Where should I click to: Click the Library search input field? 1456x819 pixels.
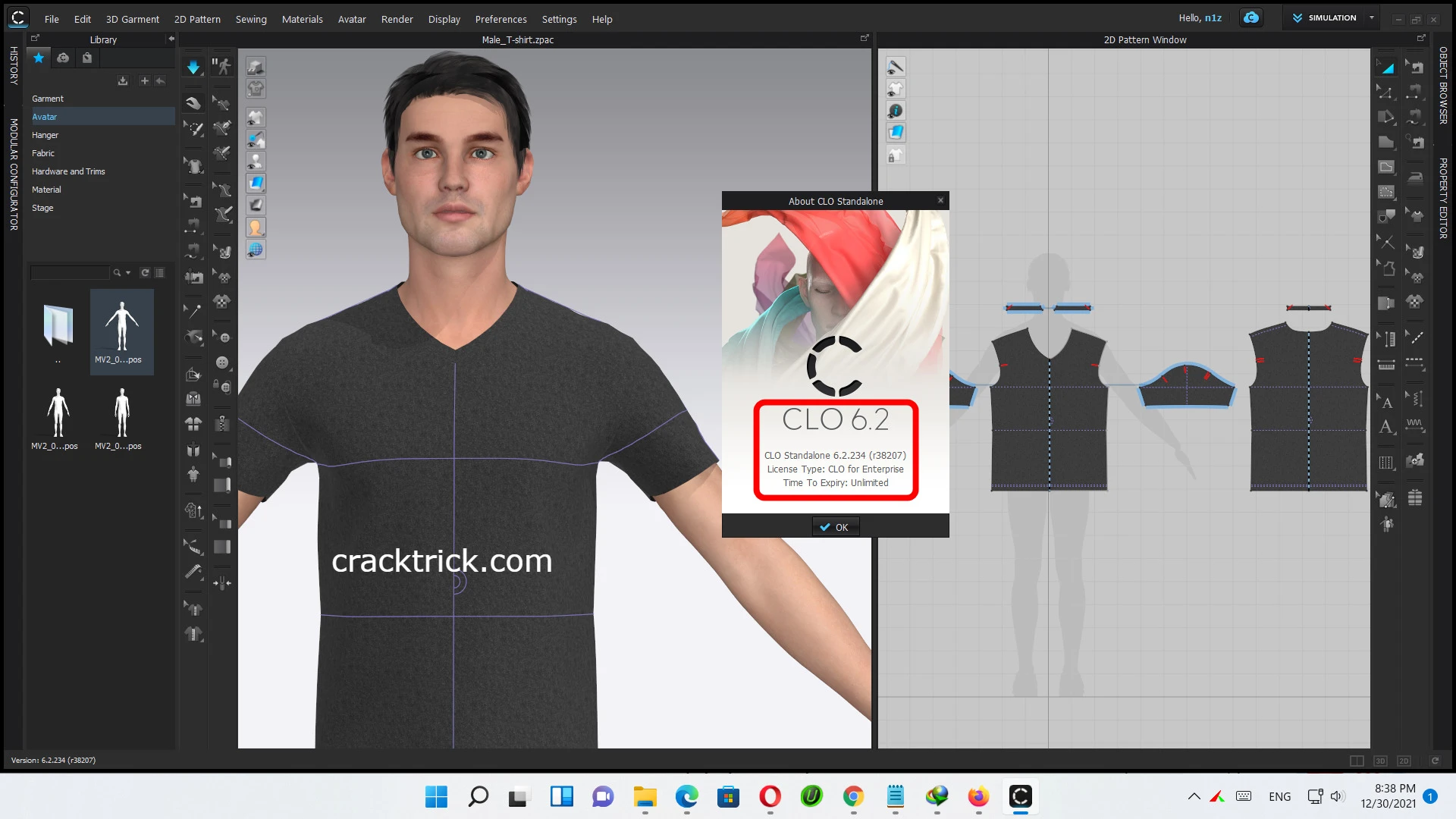[70, 272]
